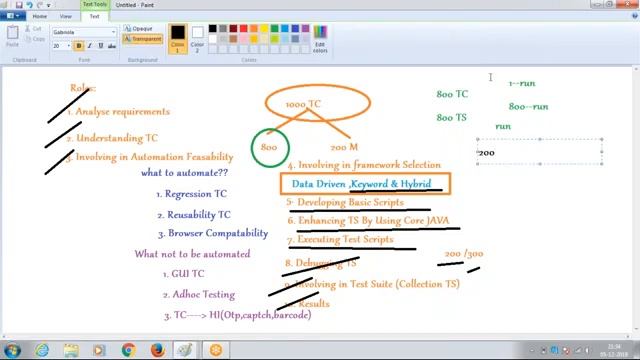
Task: Pick the lime color swatch
Action: point(275,39)
